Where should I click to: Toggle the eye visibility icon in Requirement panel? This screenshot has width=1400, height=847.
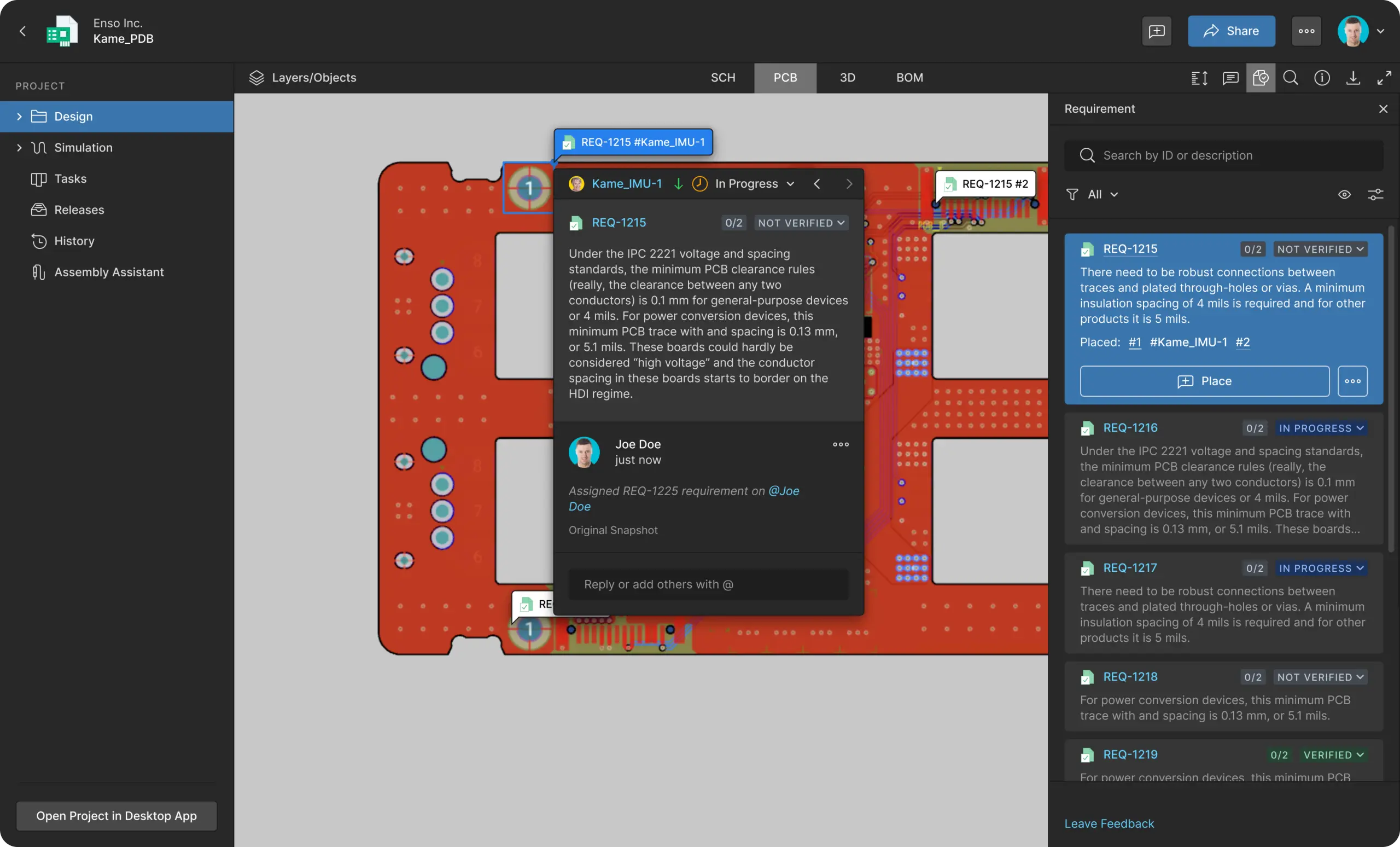[1344, 194]
